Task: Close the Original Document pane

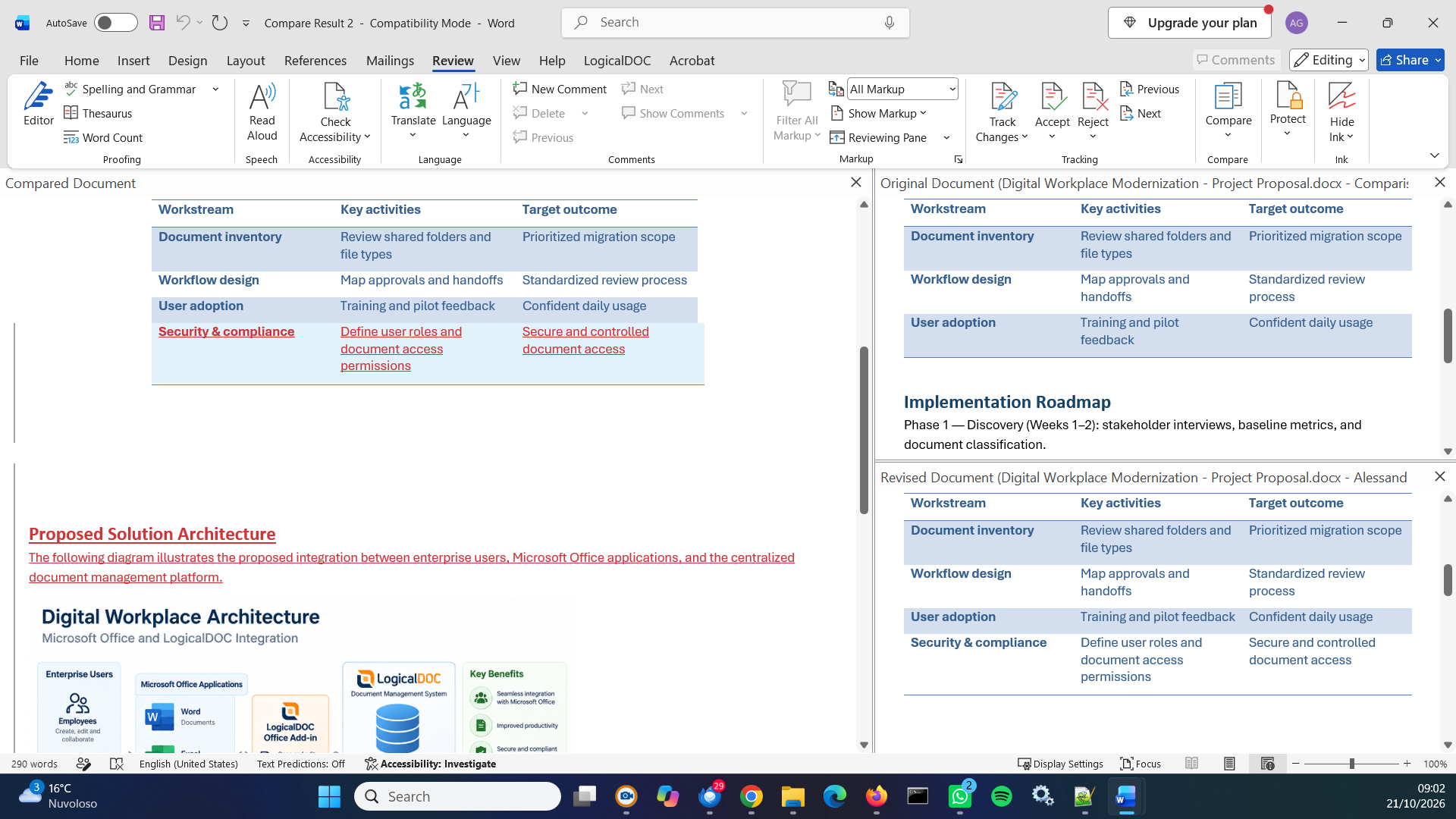Action: pos(1439,183)
